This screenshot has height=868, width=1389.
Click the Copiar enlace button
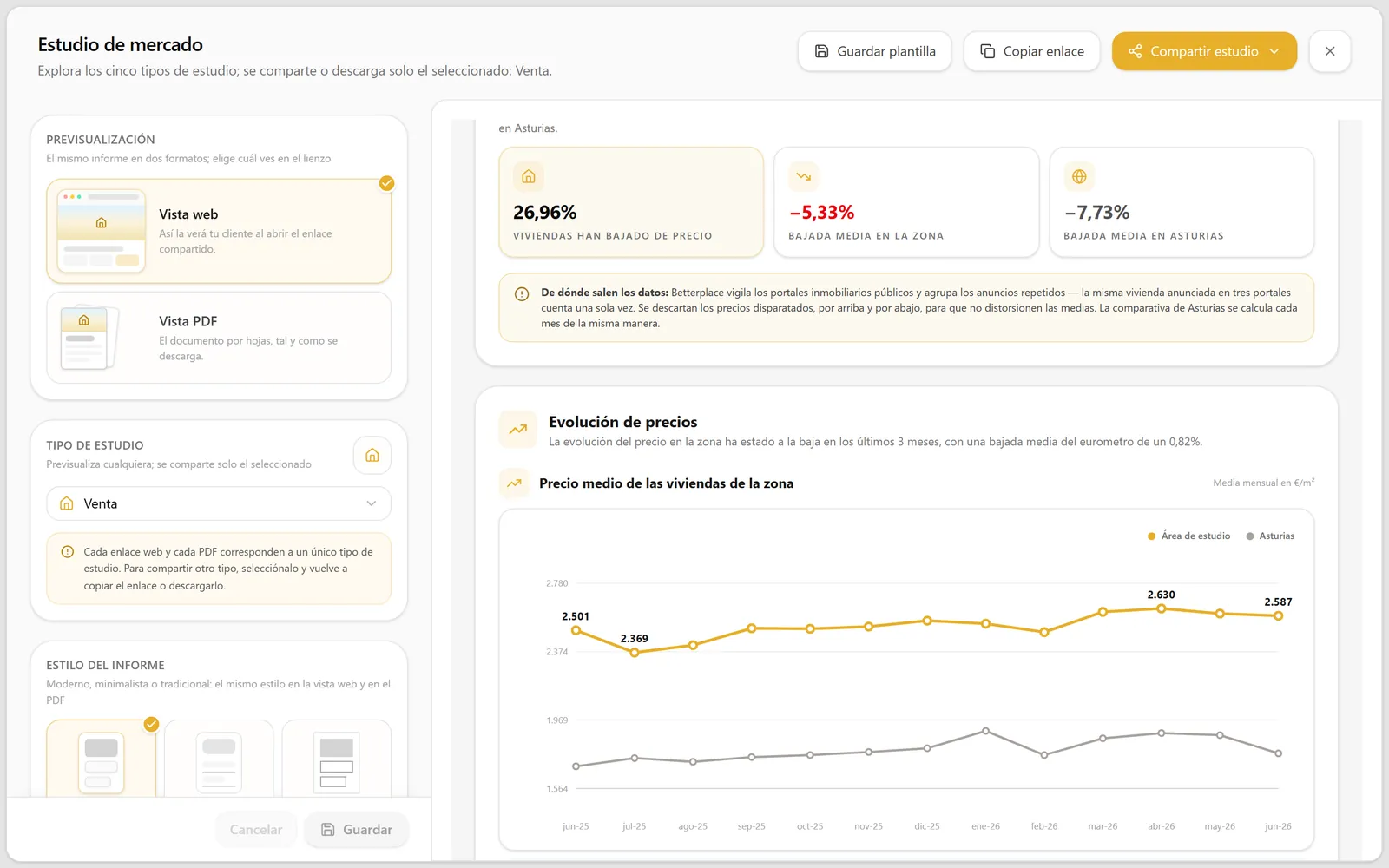tap(1032, 51)
